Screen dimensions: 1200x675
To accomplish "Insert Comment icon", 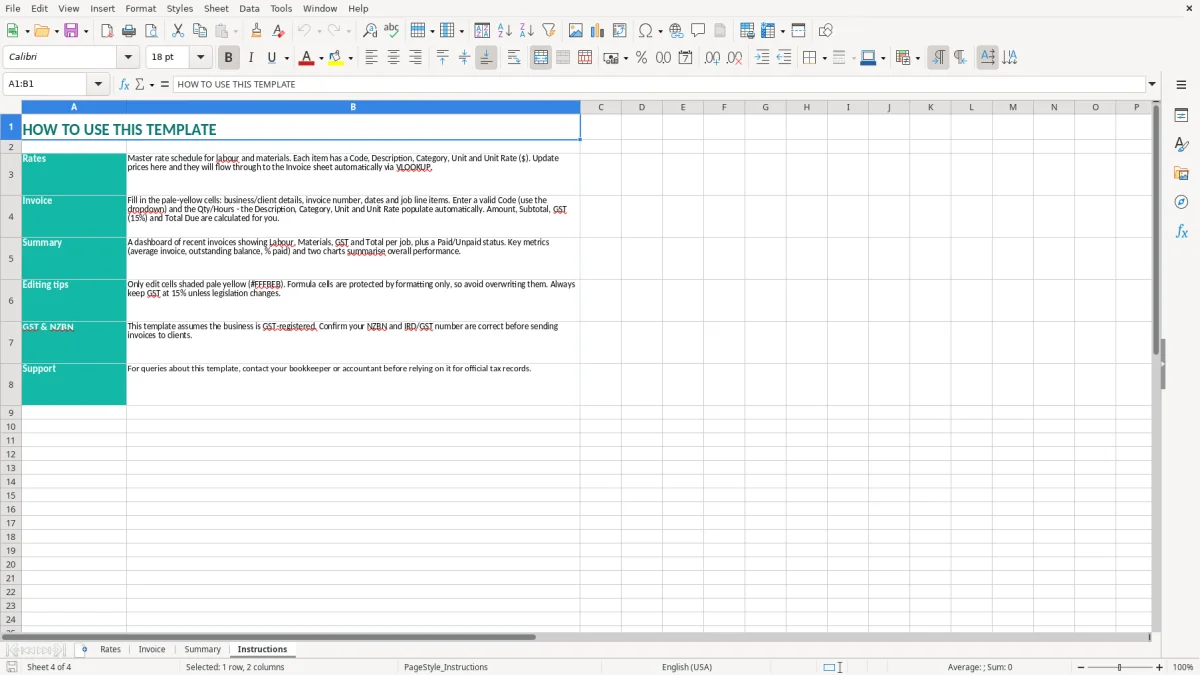I will tap(698, 31).
